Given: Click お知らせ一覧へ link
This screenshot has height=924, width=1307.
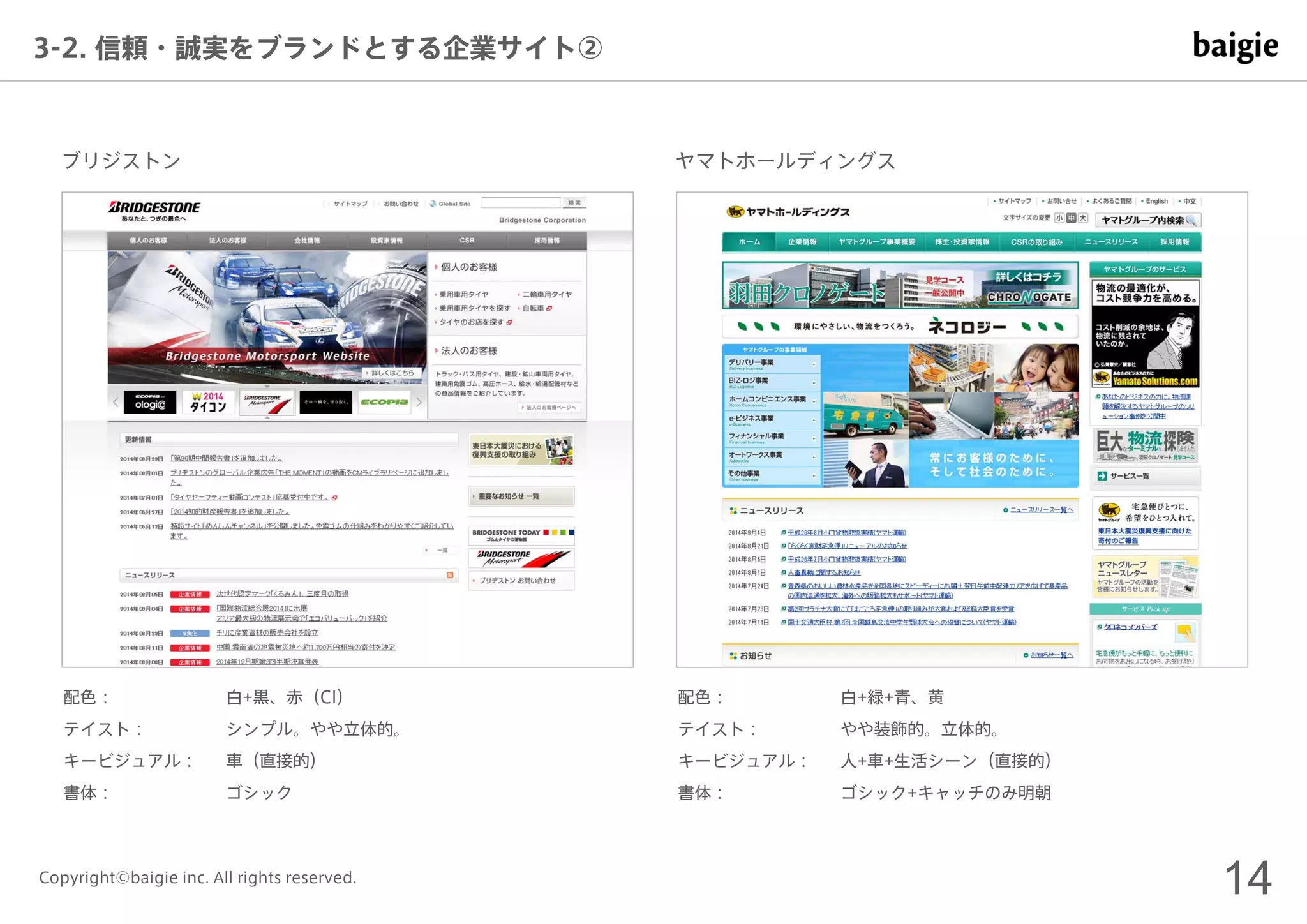Looking at the screenshot, I should (x=1052, y=655).
